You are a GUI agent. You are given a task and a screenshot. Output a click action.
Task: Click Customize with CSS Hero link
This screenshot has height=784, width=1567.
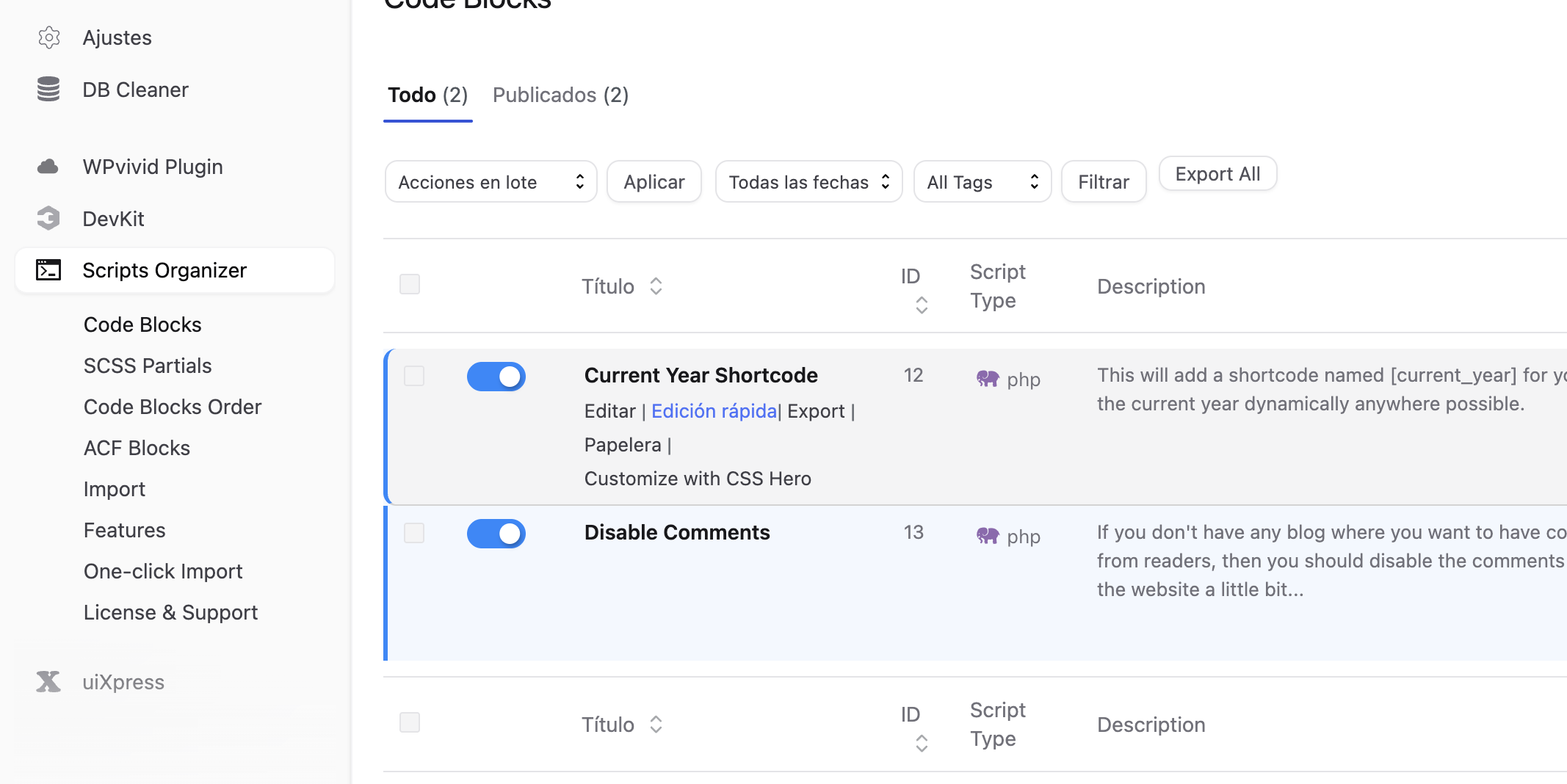coord(698,479)
